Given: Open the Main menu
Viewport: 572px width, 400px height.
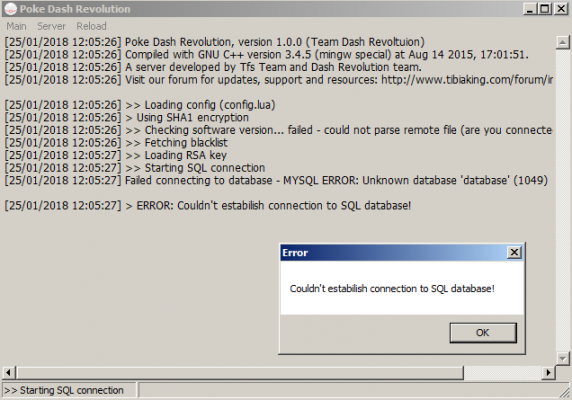Looking at the screenshot, I should 16,26.
